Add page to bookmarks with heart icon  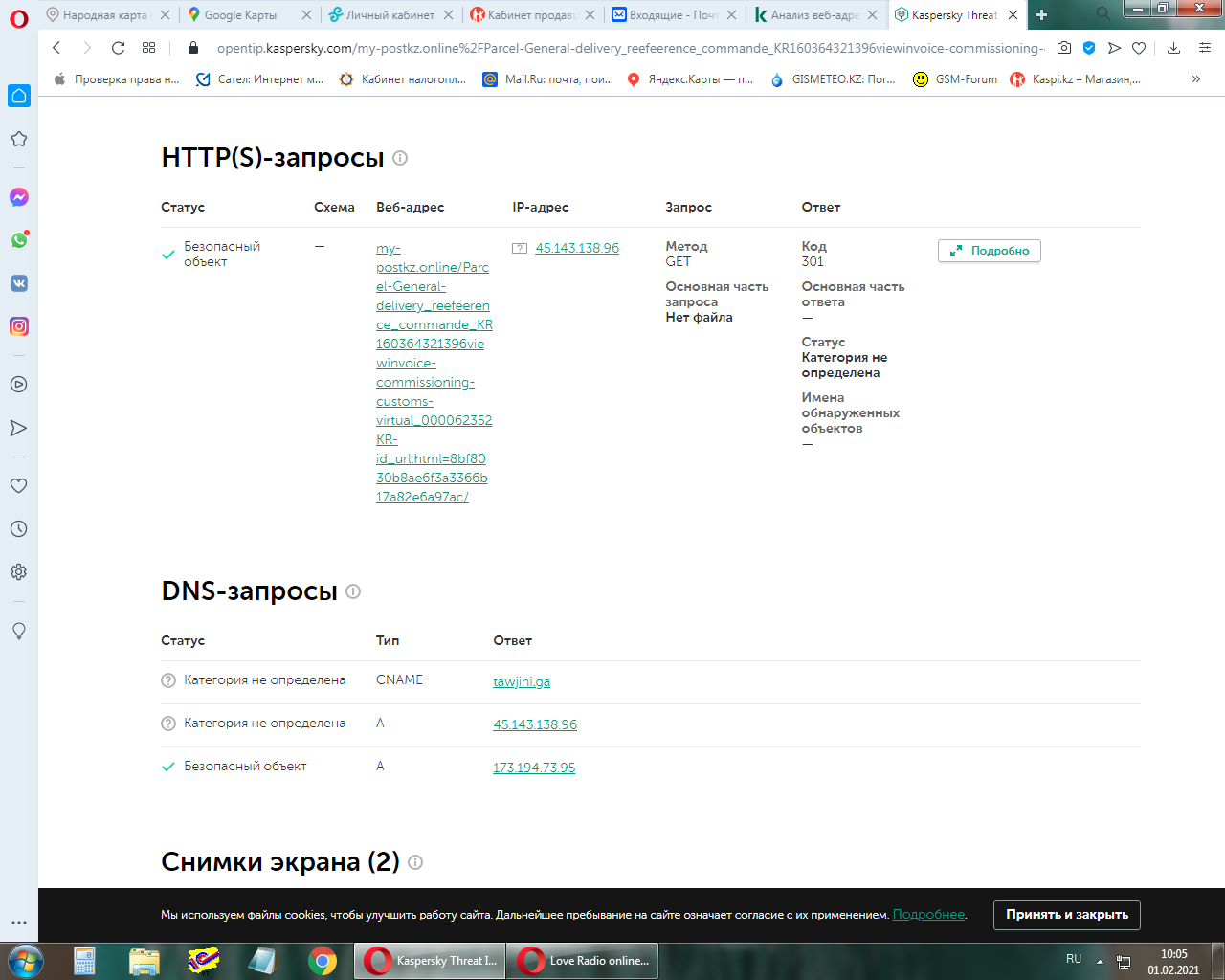pyautogui.click(x=1139, y=48)
